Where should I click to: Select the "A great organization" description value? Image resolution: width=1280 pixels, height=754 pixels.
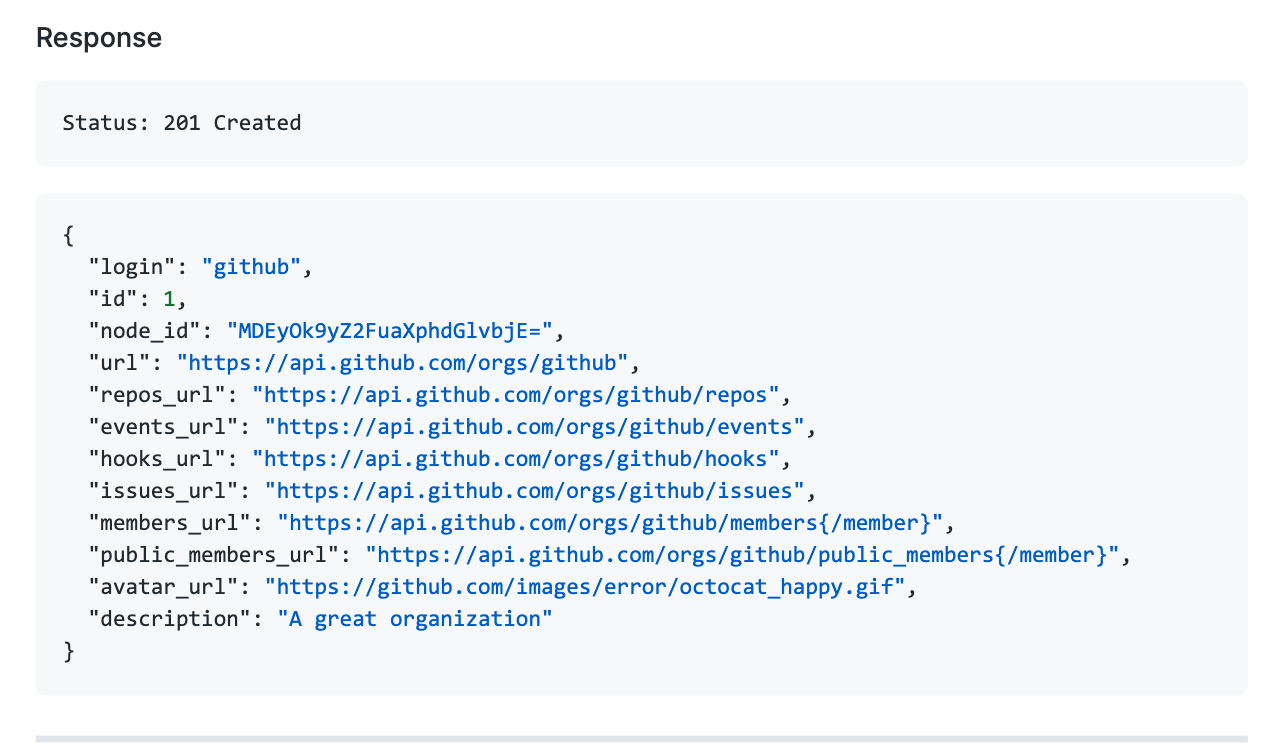coord(415,619)
